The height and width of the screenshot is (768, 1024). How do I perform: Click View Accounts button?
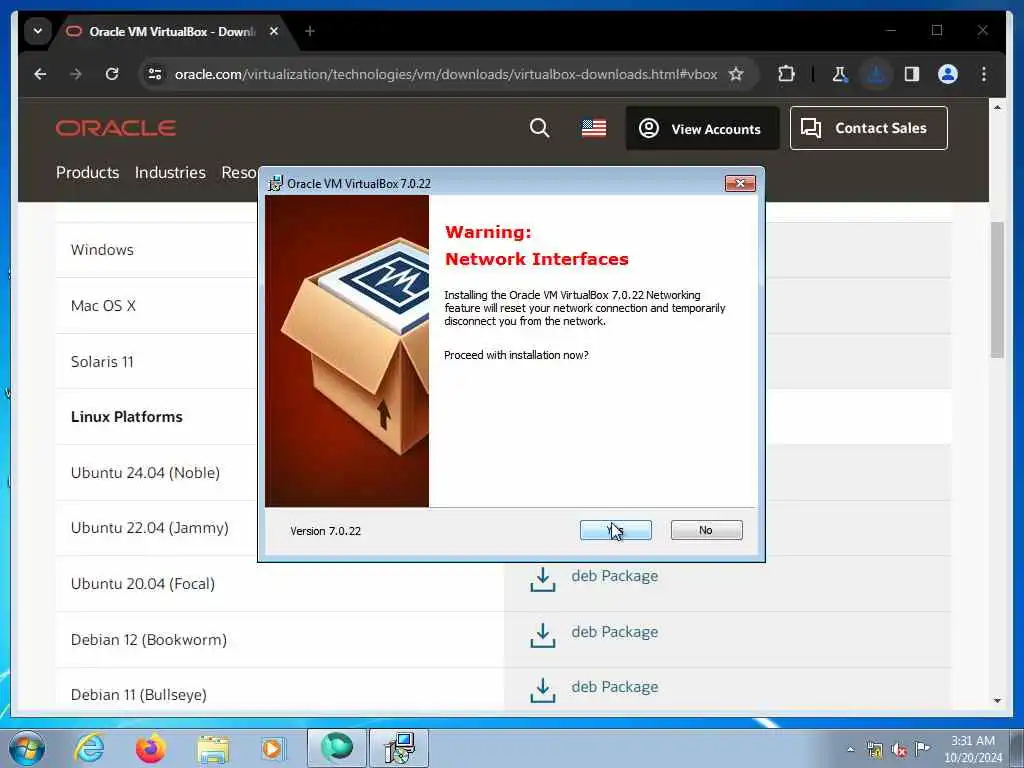[x=702, y=129]
